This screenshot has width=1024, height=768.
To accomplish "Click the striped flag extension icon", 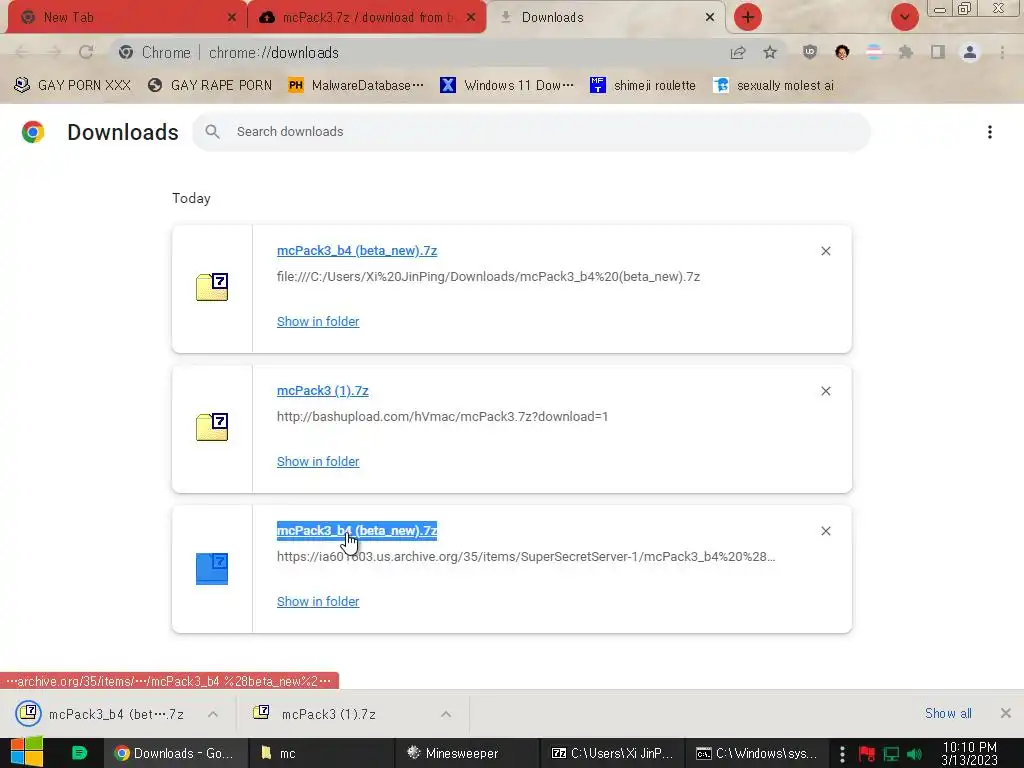I will [x=874, y=52].
